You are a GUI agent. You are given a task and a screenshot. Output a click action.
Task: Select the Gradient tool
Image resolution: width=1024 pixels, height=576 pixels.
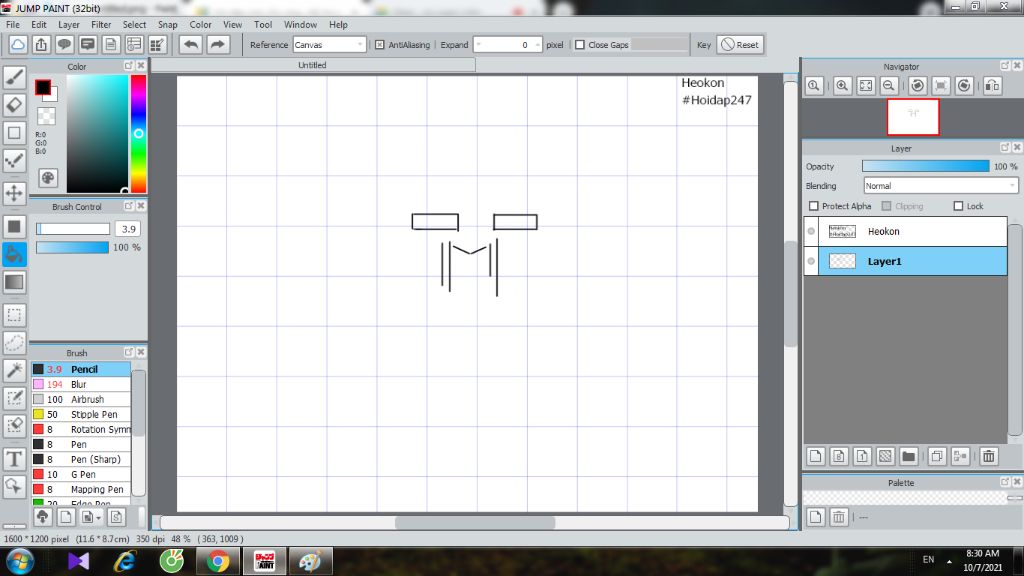pos(14,282)
